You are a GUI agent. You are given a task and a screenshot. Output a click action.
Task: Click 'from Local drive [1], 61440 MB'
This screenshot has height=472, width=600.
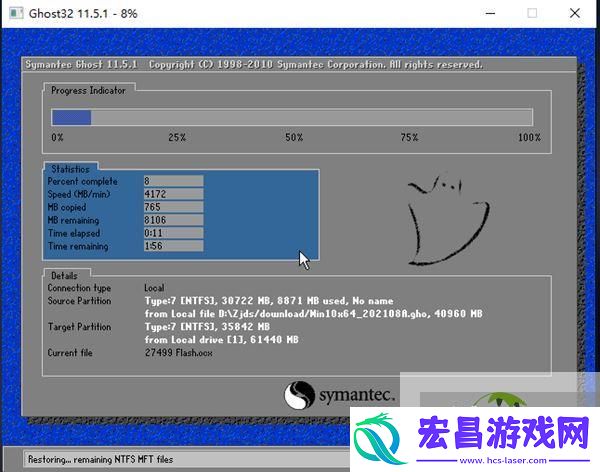tap(222, 340)
